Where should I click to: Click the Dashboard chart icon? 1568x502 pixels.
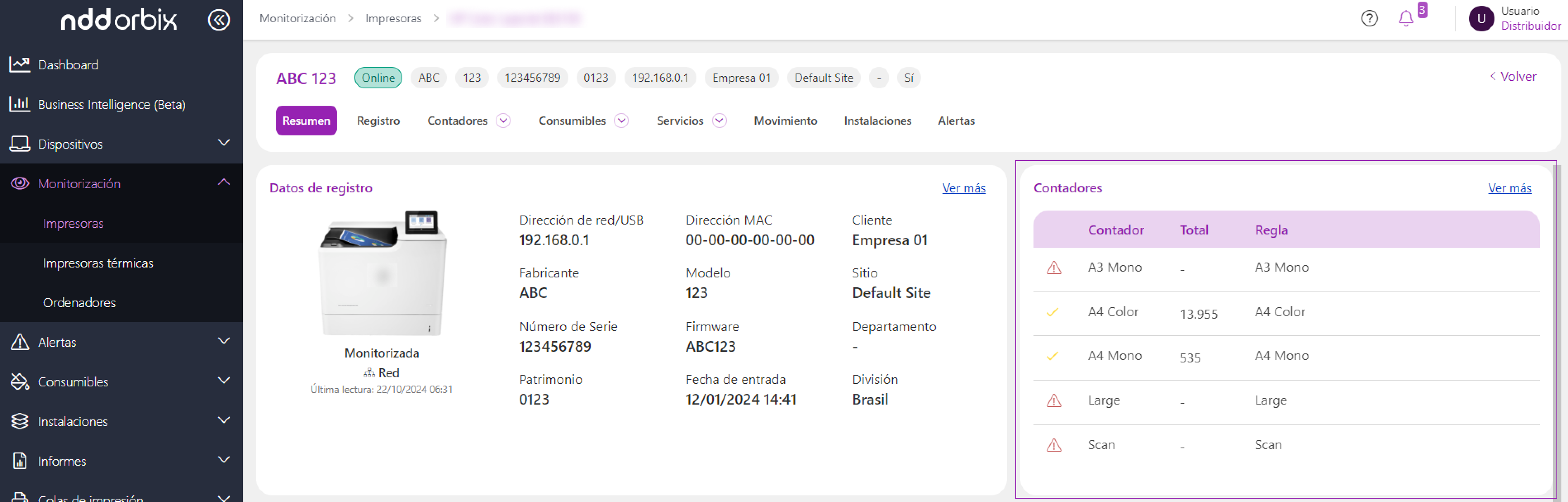point(19,64)
